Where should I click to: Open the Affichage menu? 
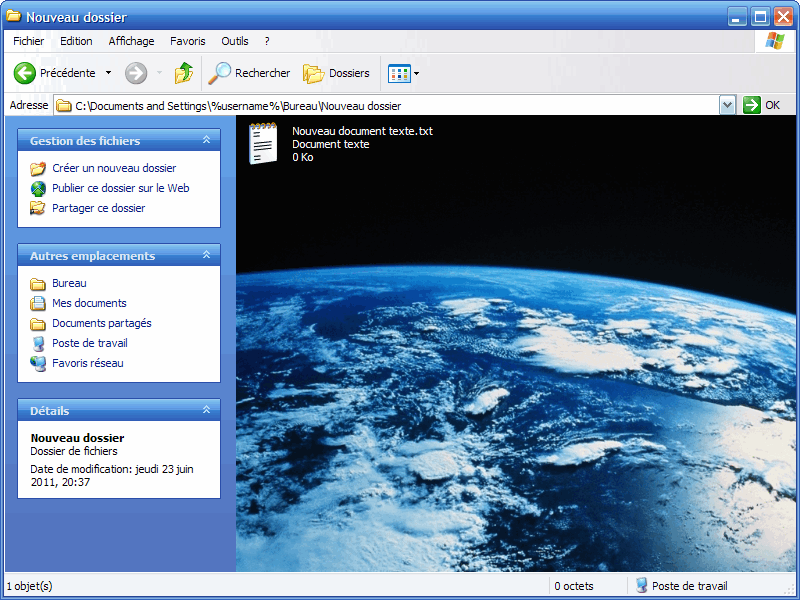click(131, 41)
